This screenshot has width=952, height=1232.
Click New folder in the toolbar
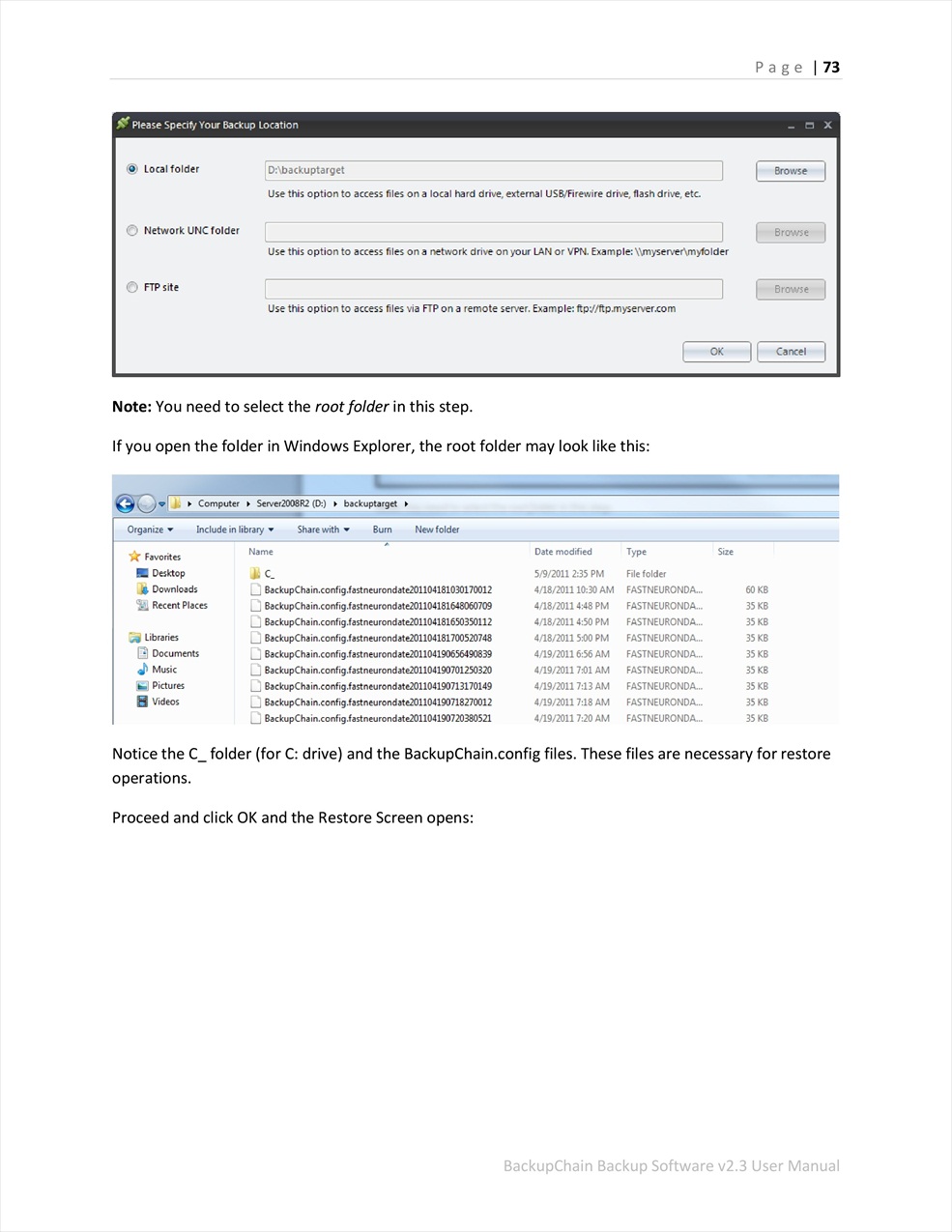(437, 530)
